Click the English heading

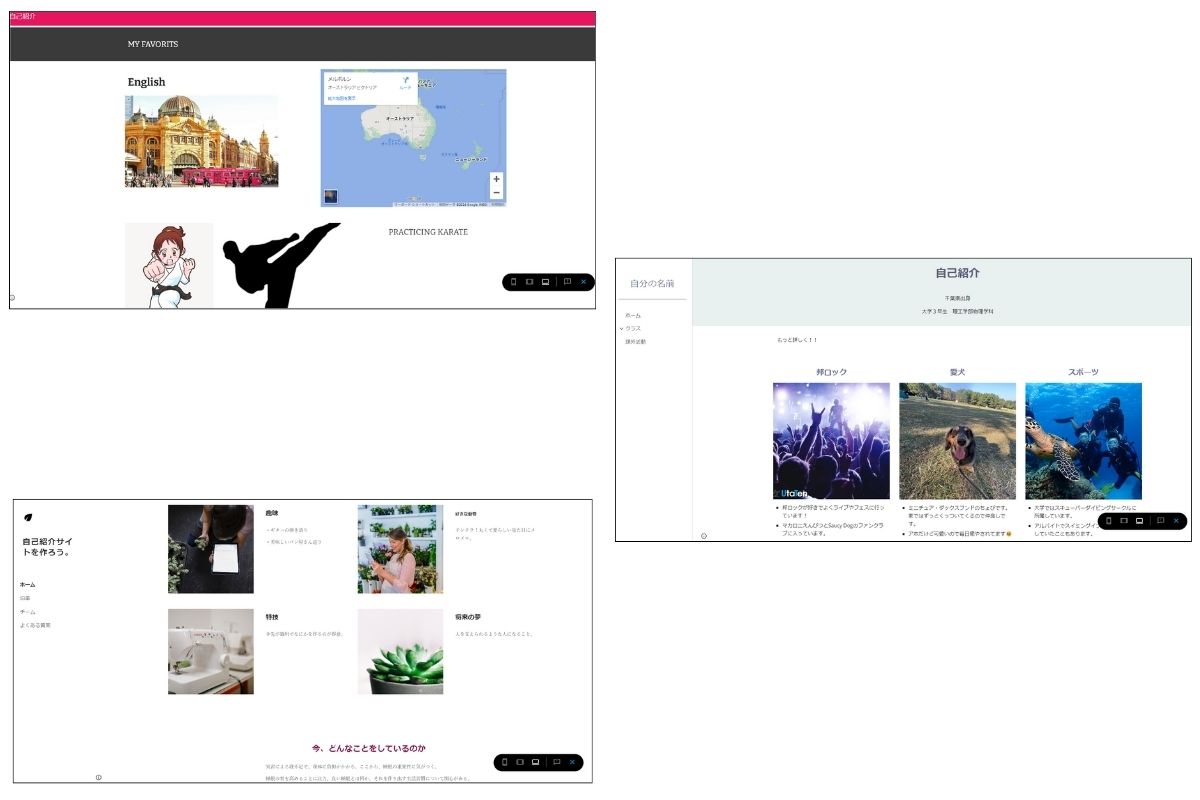[146, 82]
